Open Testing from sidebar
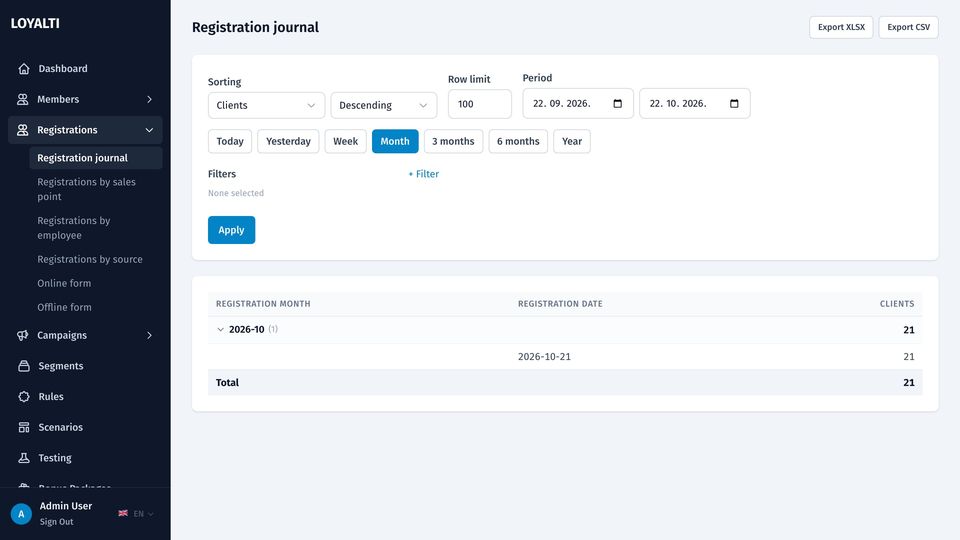 click(x=85, y=457)
